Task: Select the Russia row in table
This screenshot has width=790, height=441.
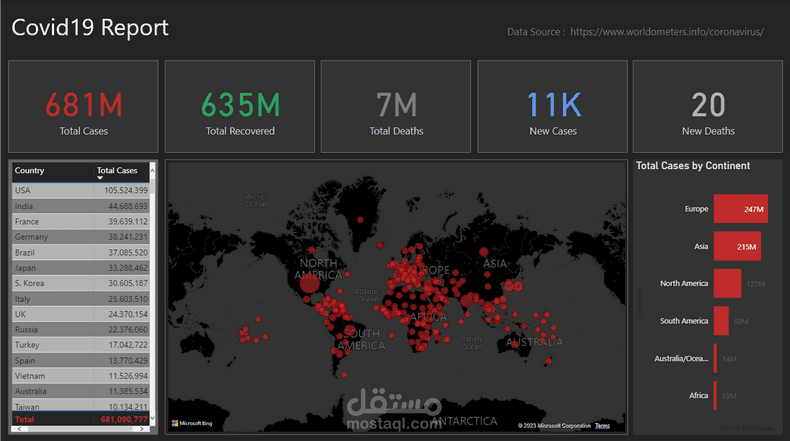Action: point(81,330)
